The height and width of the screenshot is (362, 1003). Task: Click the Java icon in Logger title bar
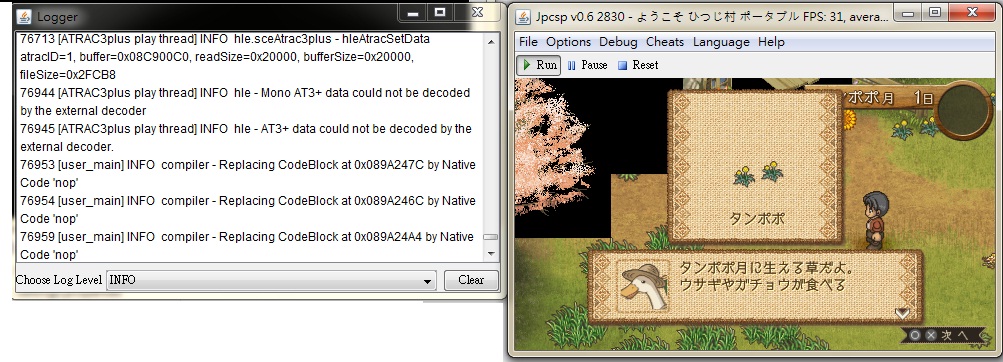(x=24, y=16)
